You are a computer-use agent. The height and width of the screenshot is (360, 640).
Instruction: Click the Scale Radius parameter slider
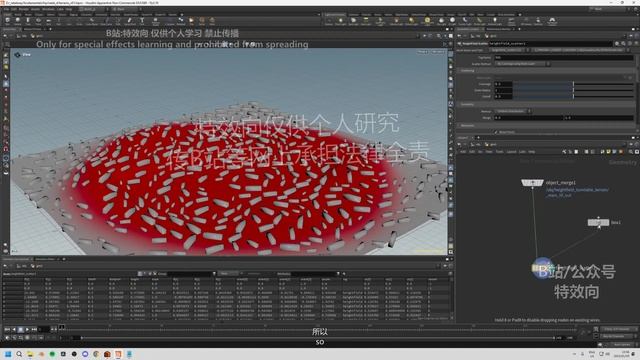pos(573,90)
